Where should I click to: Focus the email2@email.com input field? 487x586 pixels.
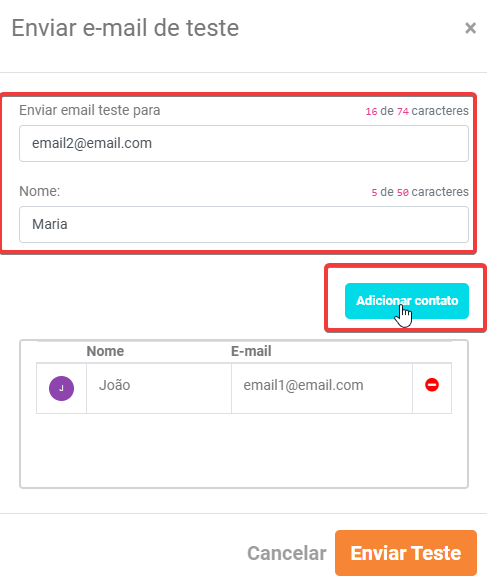click(x=244, y=144)
